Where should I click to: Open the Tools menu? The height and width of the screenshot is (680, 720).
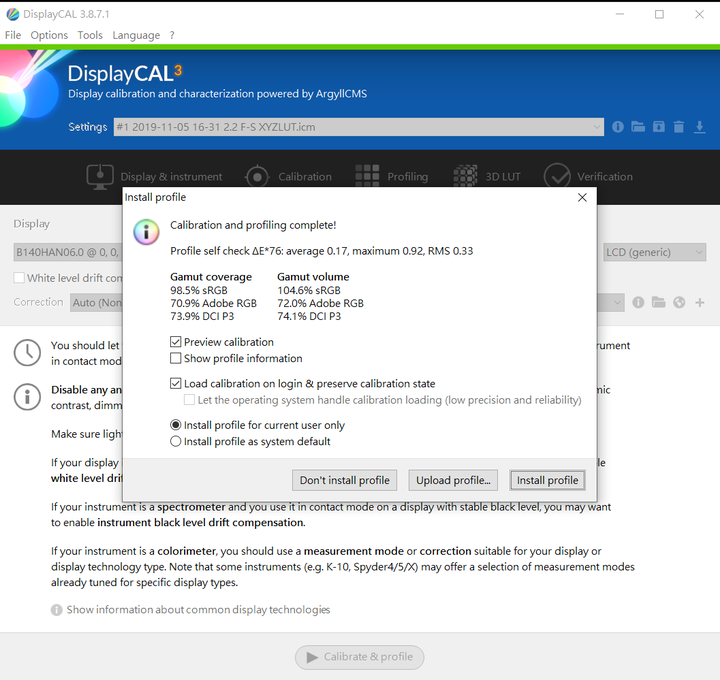coord(90,35)
